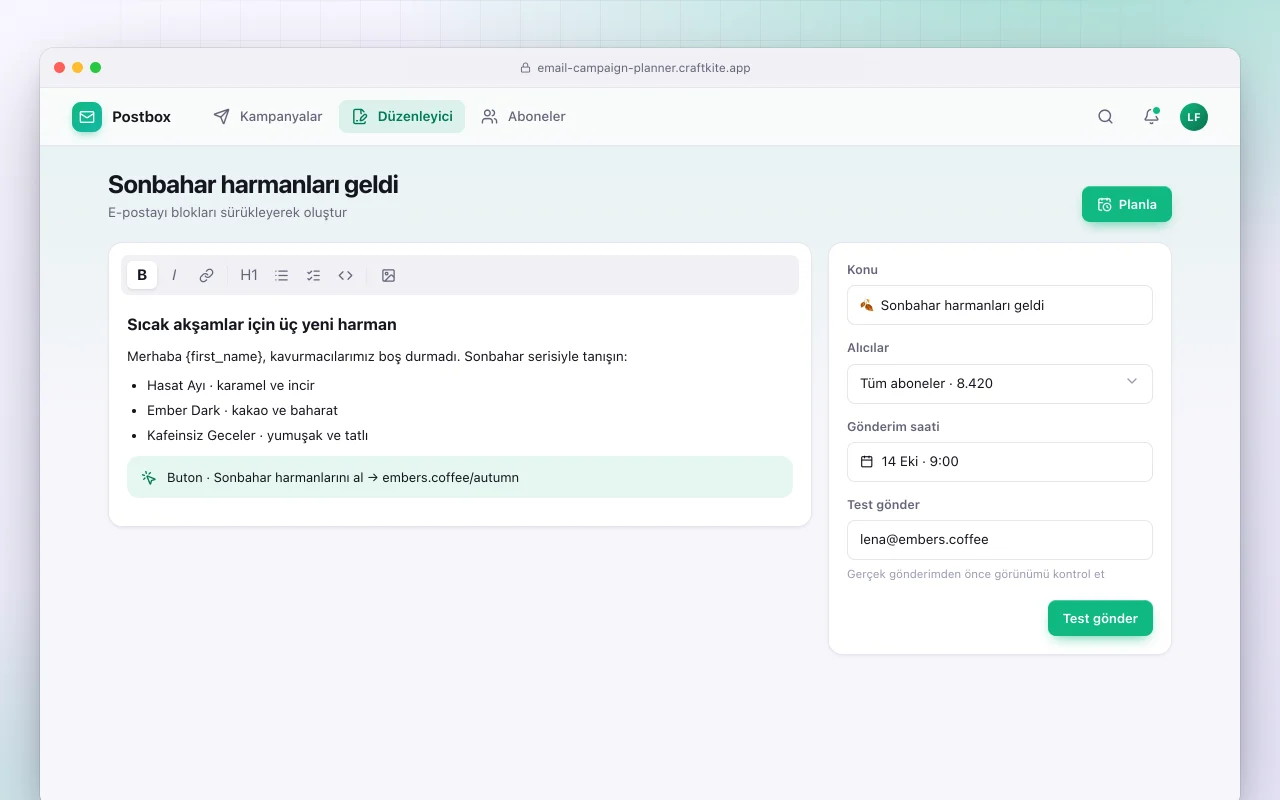This screenshot has width=1280, height=800.
Task: Toggle italic formatting in the editor
Action: [x=174, y=275]
